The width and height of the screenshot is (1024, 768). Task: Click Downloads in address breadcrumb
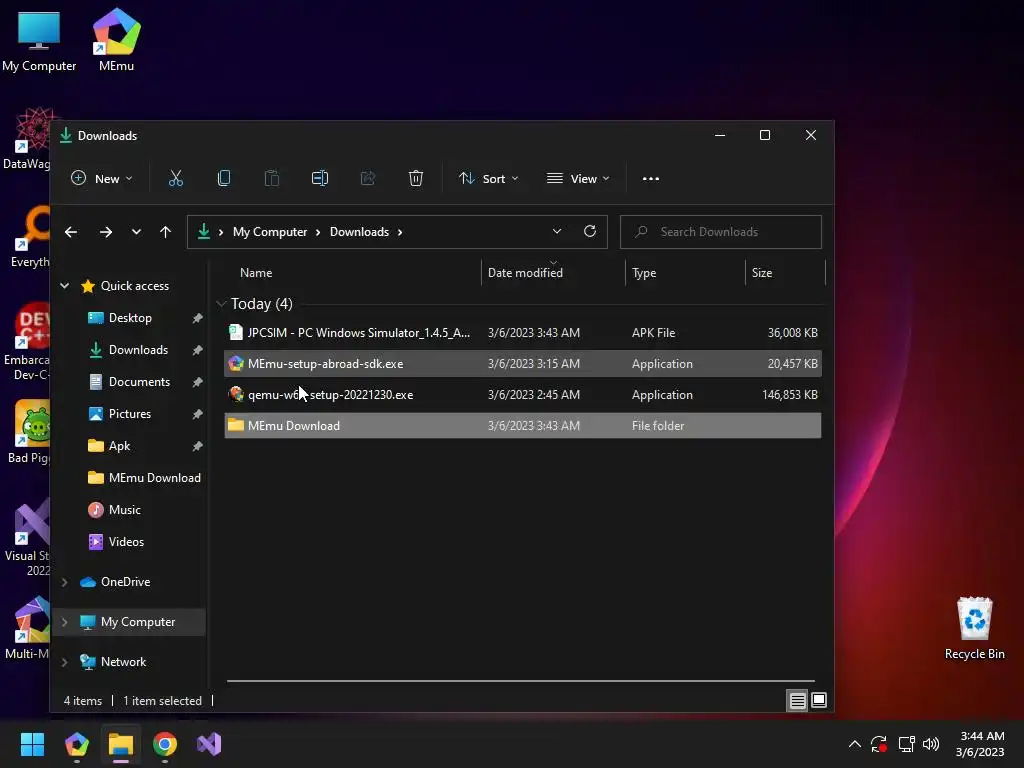coord(359,232)
